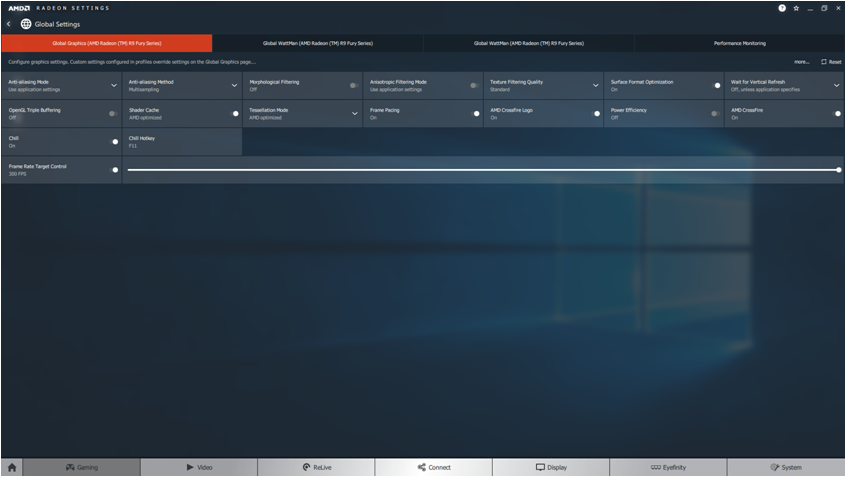Image resolution: width=846 pixels, height=477 pixels.
Task: Reset the global graphics settings
Action: click(831, 62)
